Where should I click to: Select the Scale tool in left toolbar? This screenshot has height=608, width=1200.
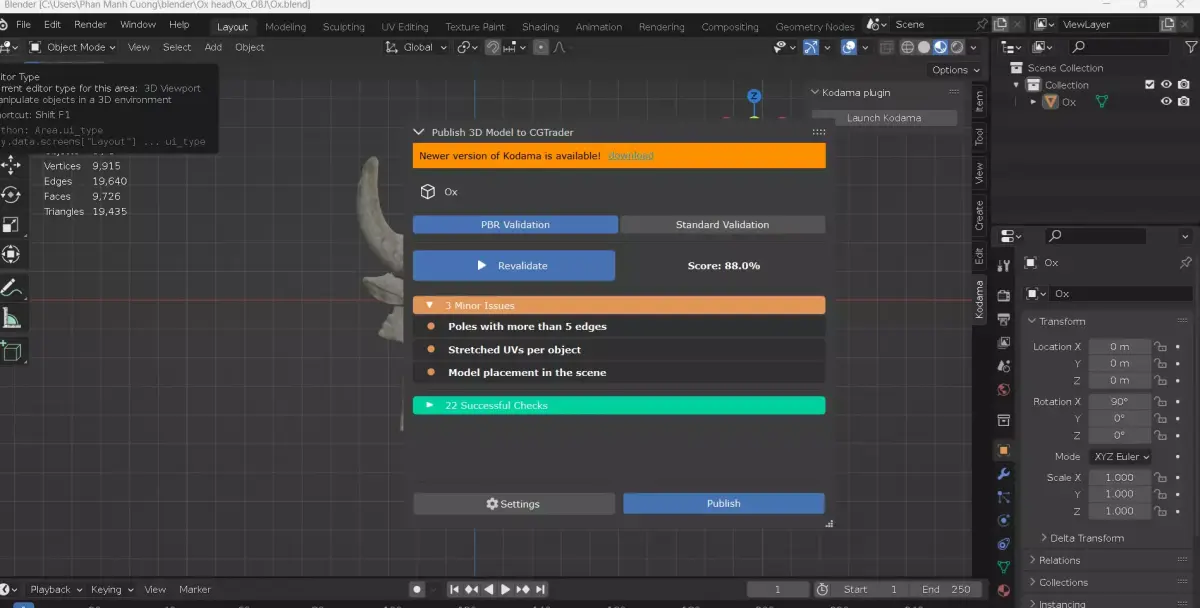click(x=11, y=225)
